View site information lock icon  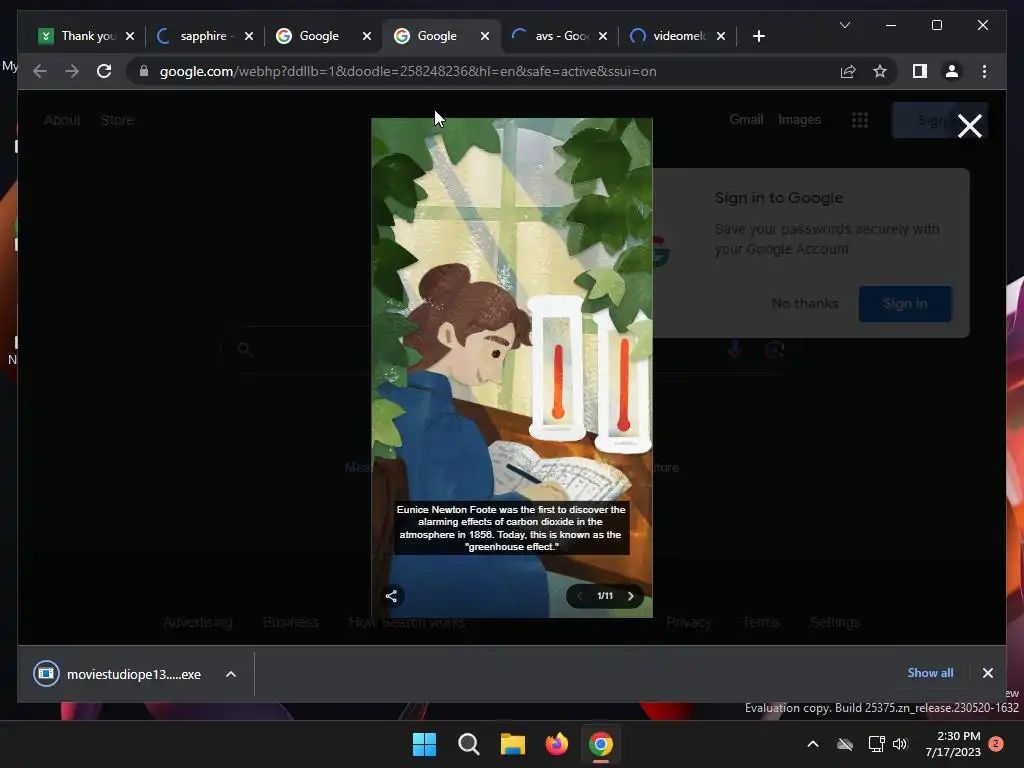coord(144,71)
